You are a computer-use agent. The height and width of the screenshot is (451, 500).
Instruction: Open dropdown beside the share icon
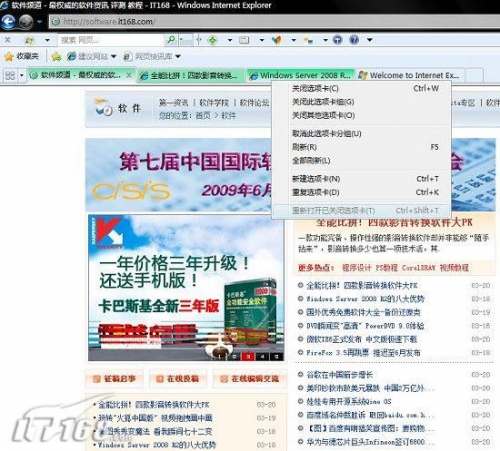point(326,40)
